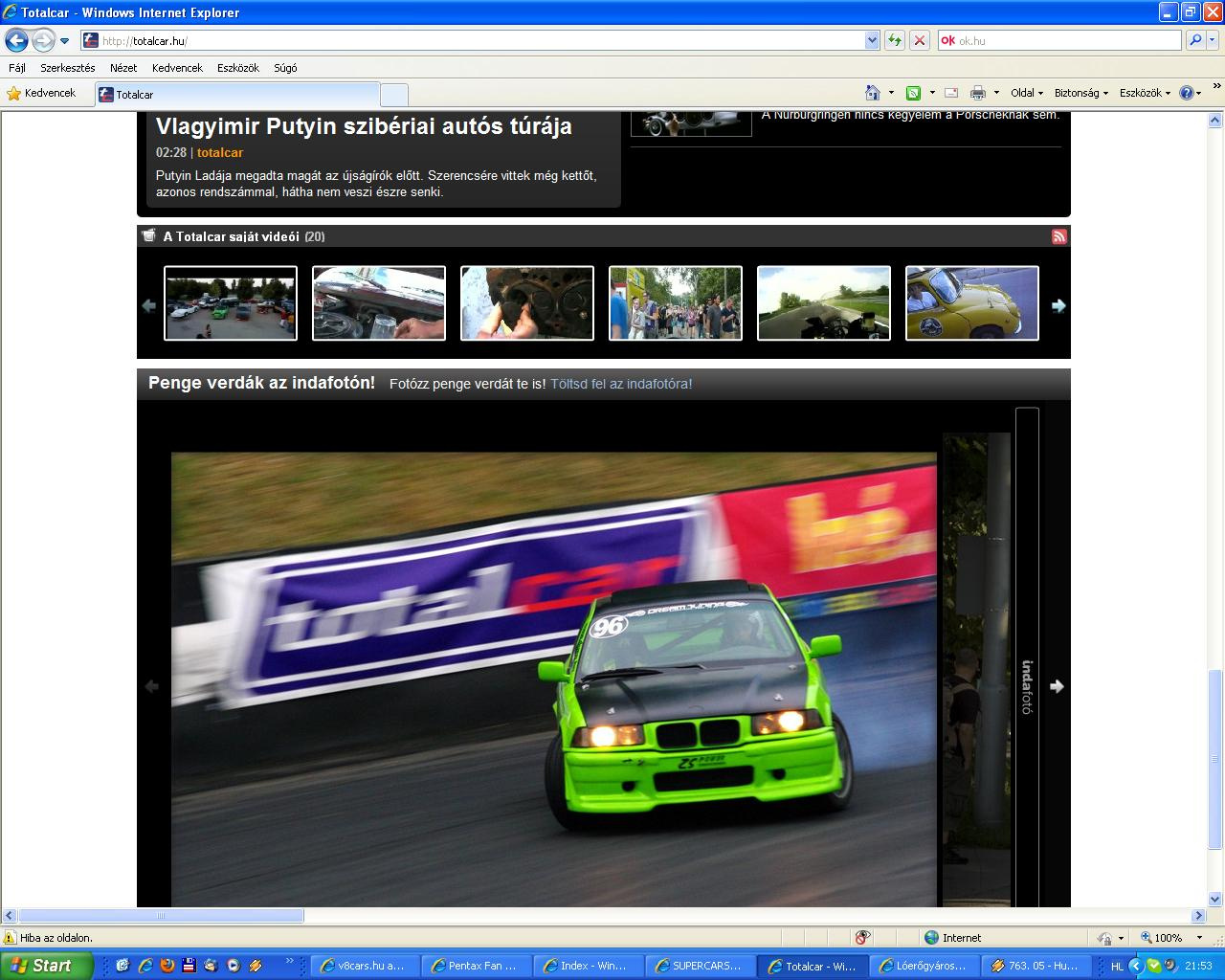Go to previous indafotó photo with left arrow
The image size is (1225, 980).
(150, 686)
